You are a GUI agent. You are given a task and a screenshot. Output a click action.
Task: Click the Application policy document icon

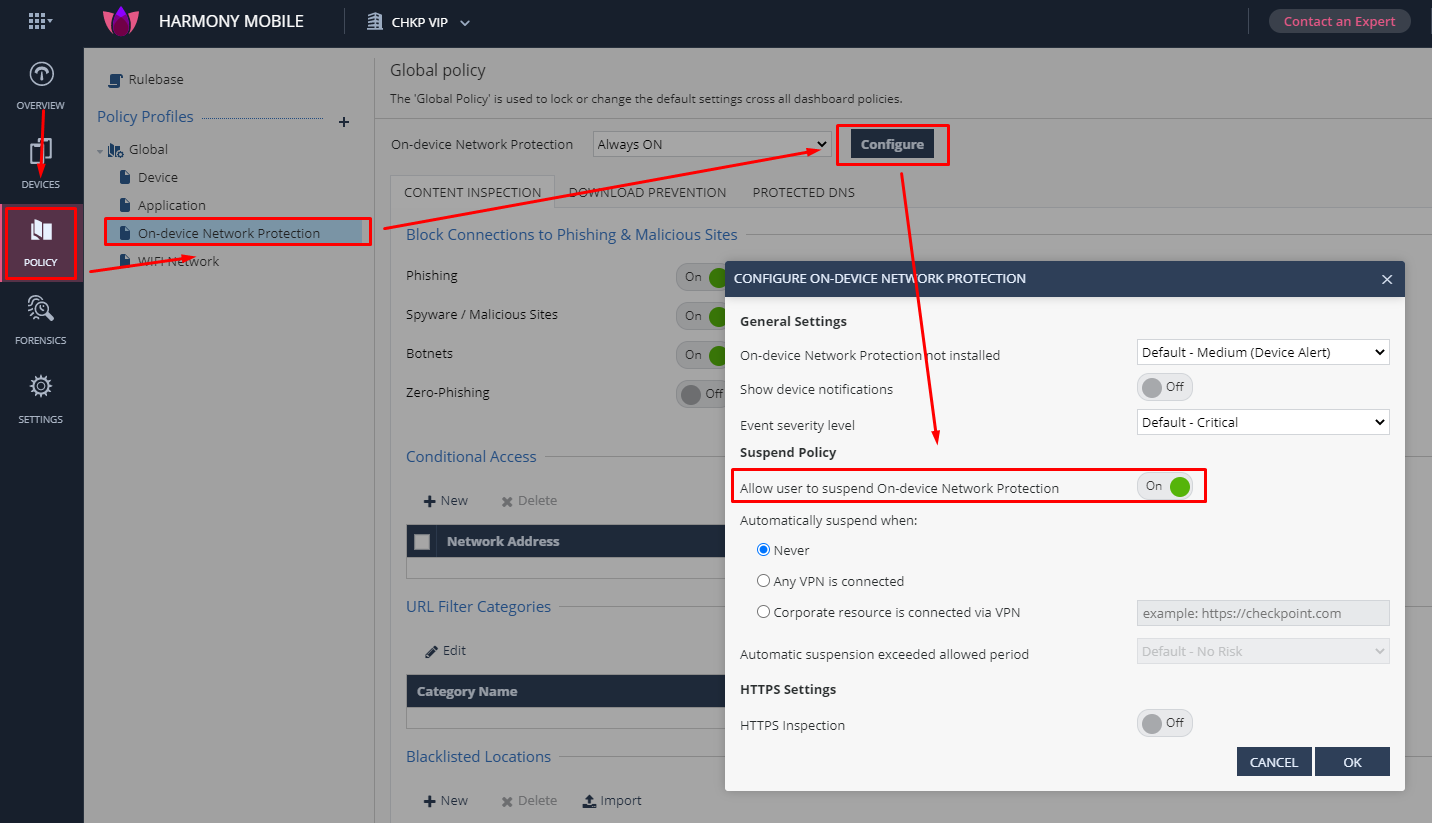point(125,205)
